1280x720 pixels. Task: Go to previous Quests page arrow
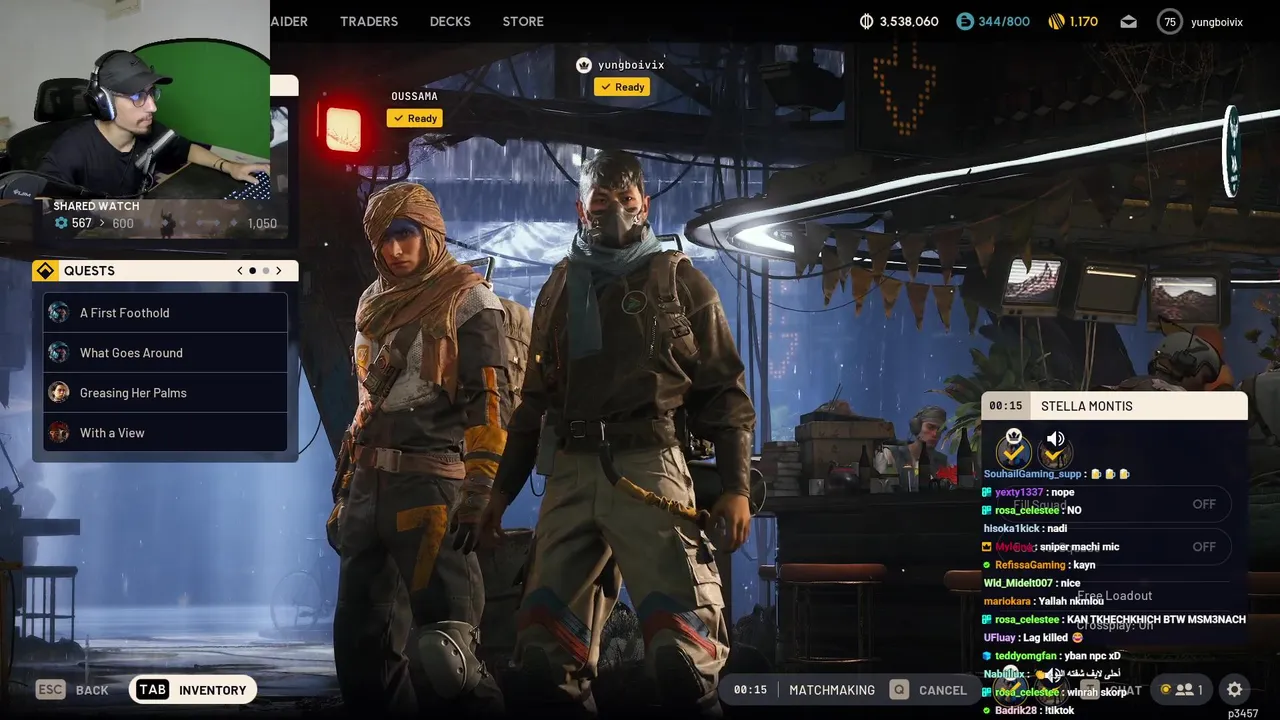pyautogui.click(x=240, y=271)
